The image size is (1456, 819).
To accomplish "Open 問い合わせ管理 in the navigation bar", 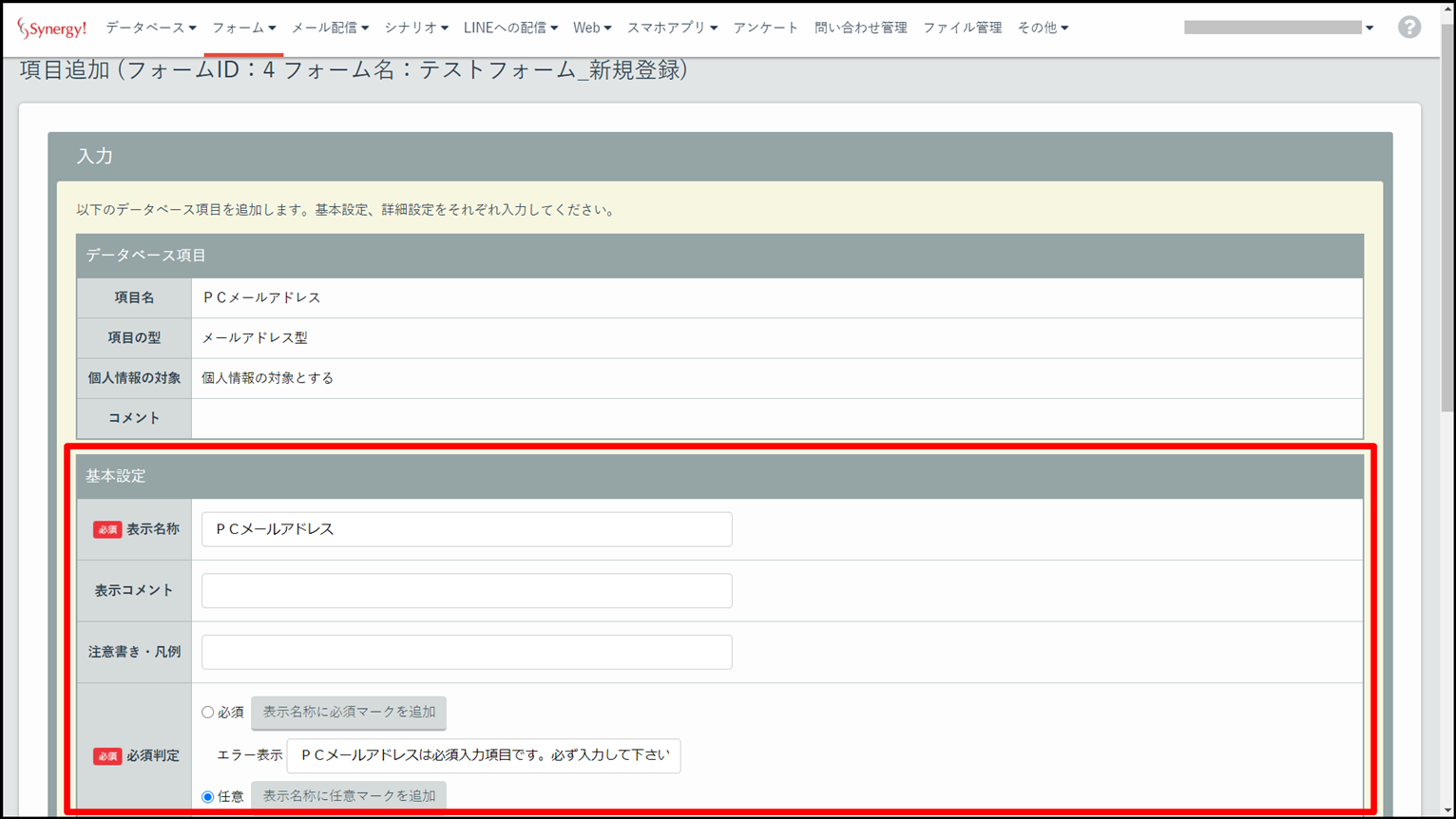I will coord(860,29).
